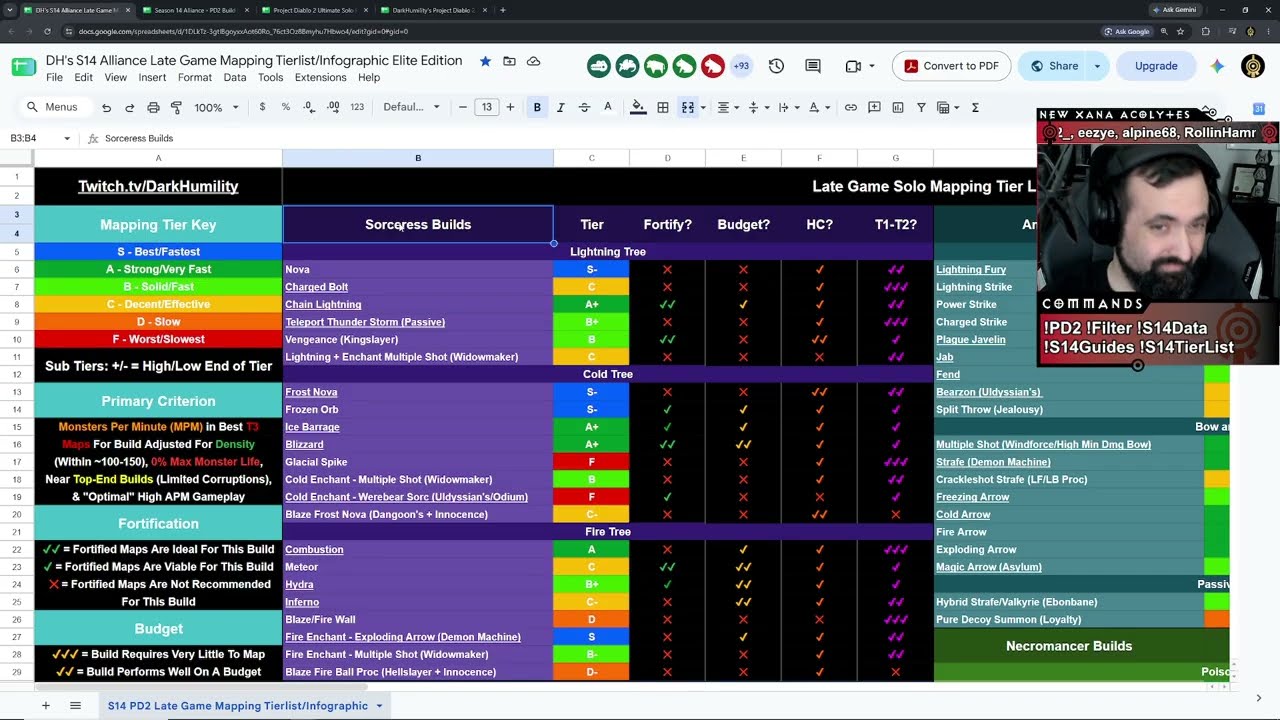Undo the last action in toolbar
Image resolution: width=1280 pixels, height=720 pixels.
(x=106, y=107)
